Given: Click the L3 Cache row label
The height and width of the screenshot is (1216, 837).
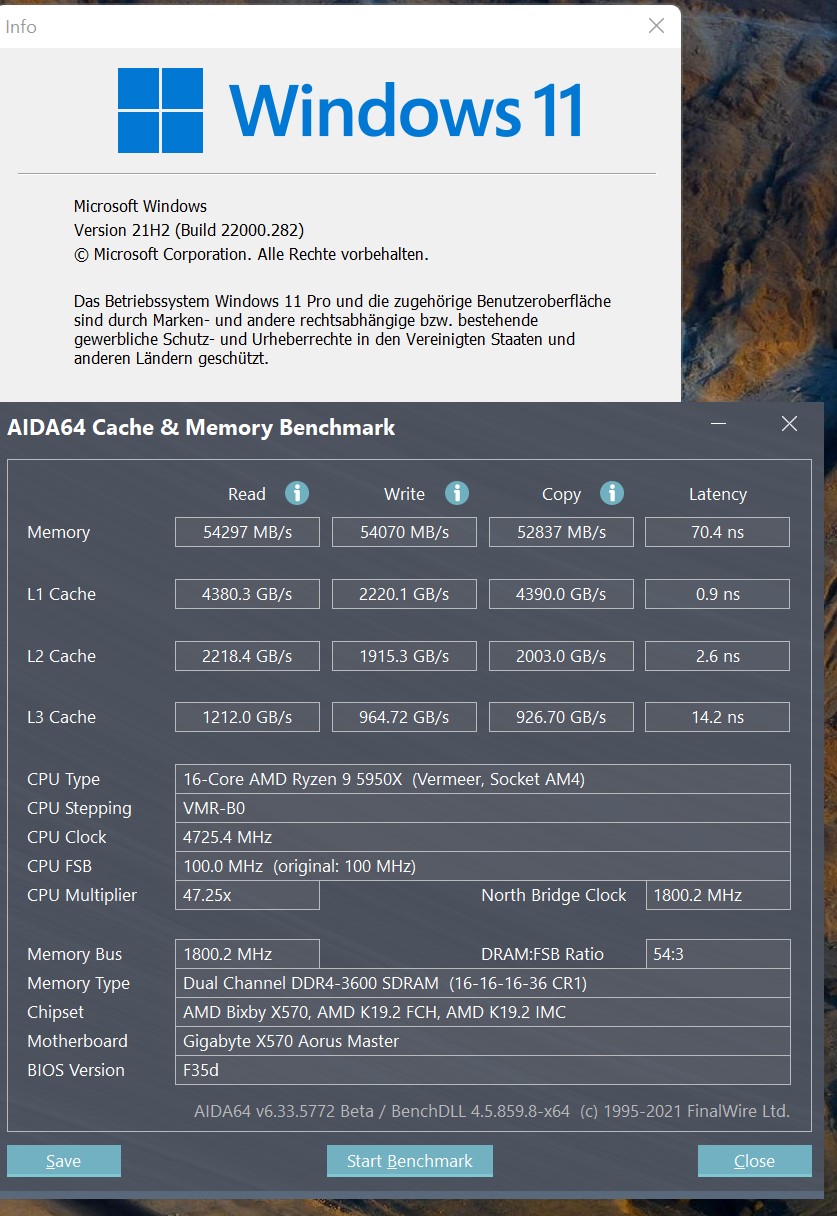Looking at the screenshot, I should point(62,717).
